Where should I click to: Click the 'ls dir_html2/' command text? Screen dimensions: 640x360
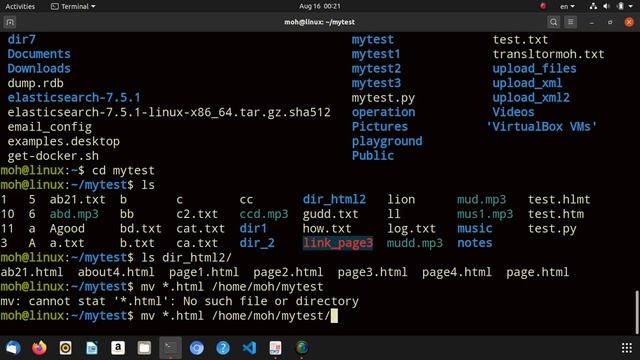[x=187, y=258]
